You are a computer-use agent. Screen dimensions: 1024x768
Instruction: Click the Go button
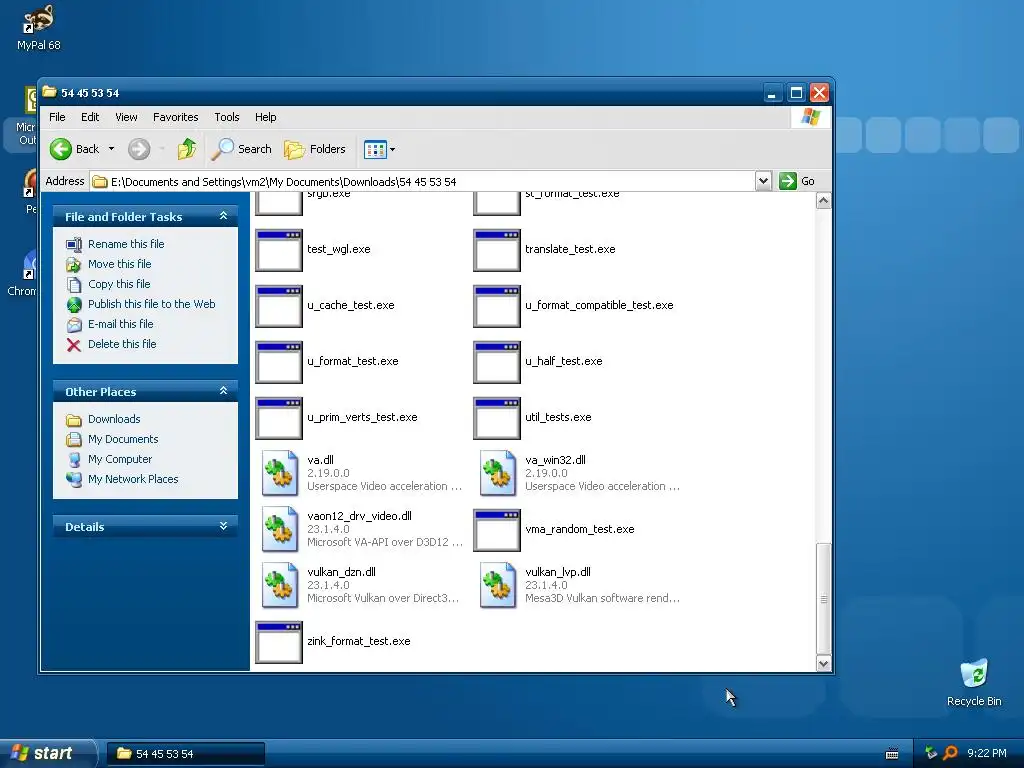[x=797, y=181]
